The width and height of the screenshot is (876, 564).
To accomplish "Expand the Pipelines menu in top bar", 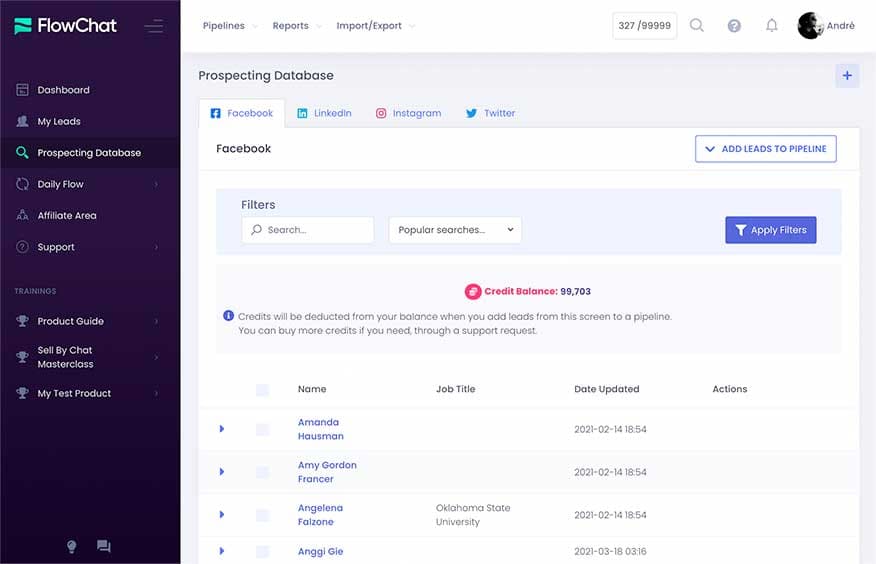I will pos(229,26).
